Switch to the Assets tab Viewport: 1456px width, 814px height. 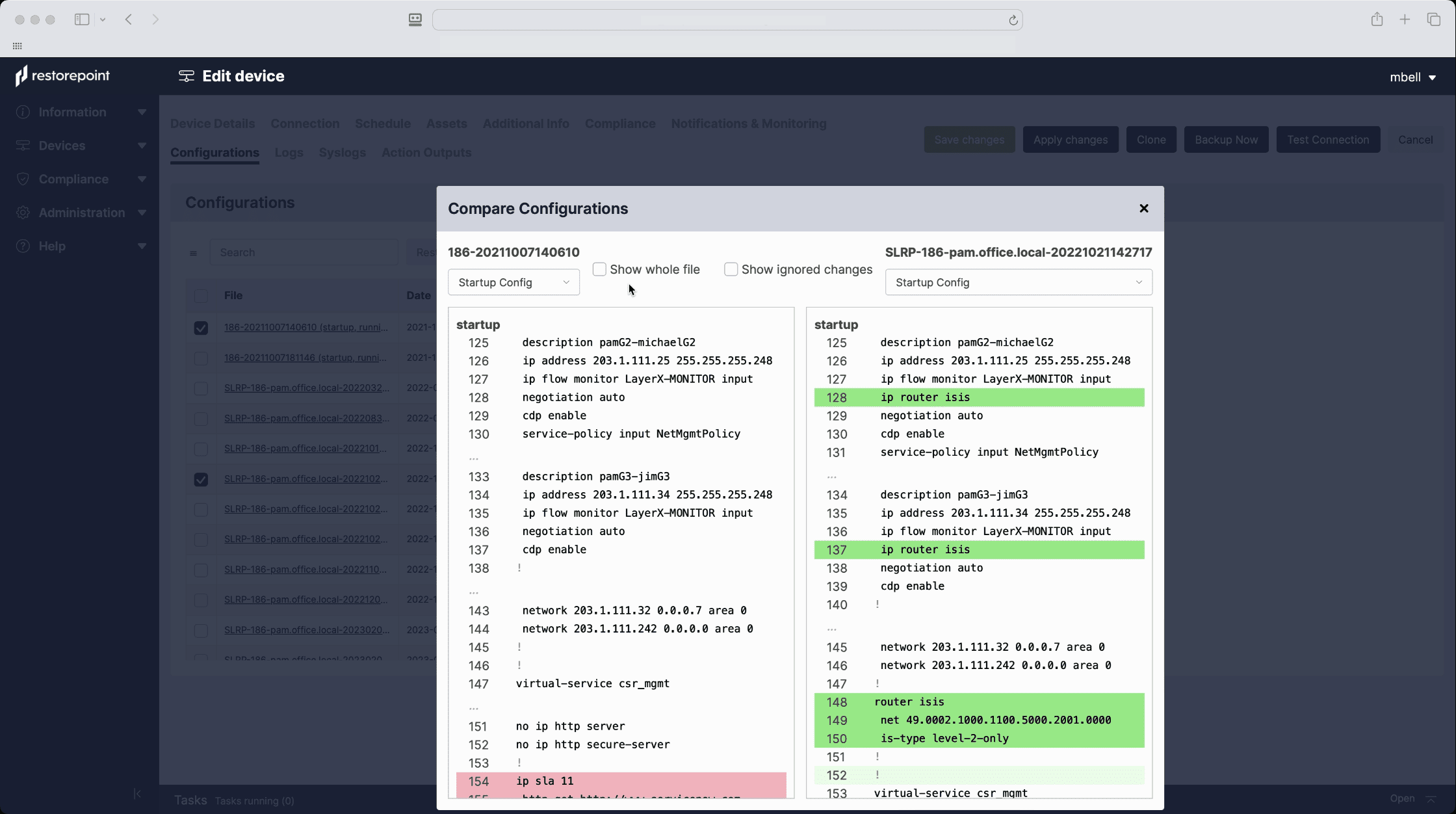pos(447,124)
